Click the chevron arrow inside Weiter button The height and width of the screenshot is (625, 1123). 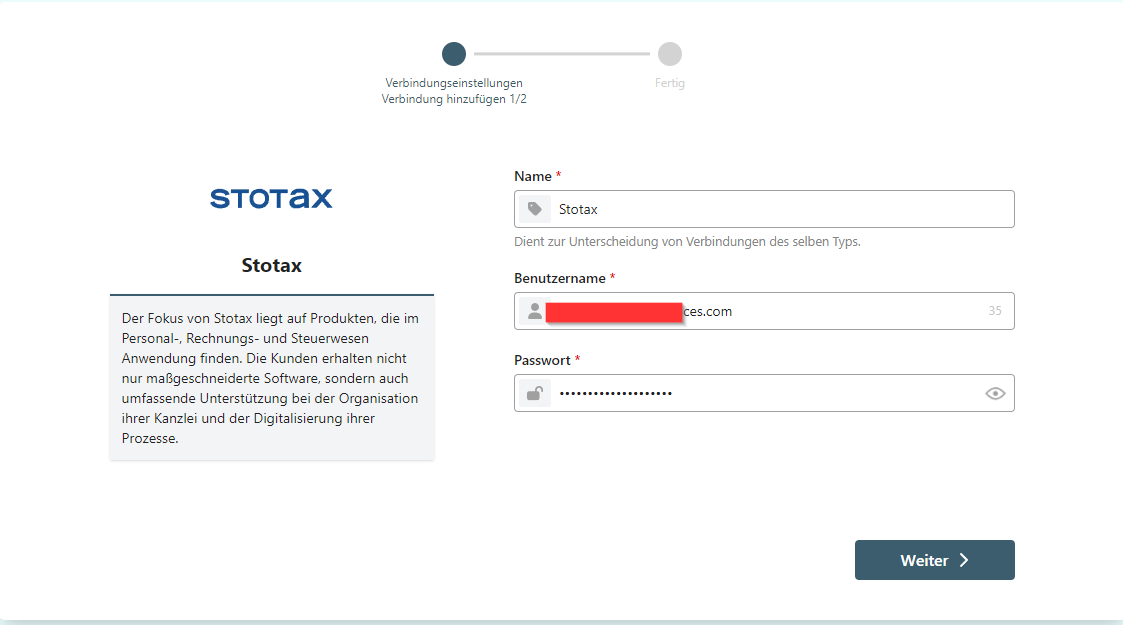coord(964,560)
